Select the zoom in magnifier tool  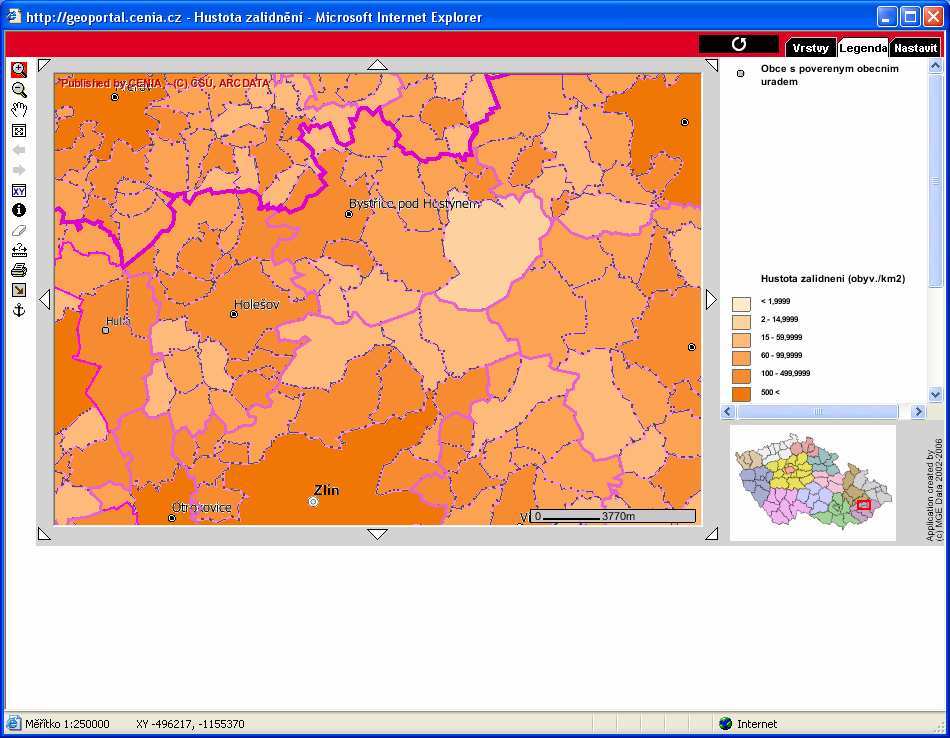pyautogui.click(x=19, y=70)
